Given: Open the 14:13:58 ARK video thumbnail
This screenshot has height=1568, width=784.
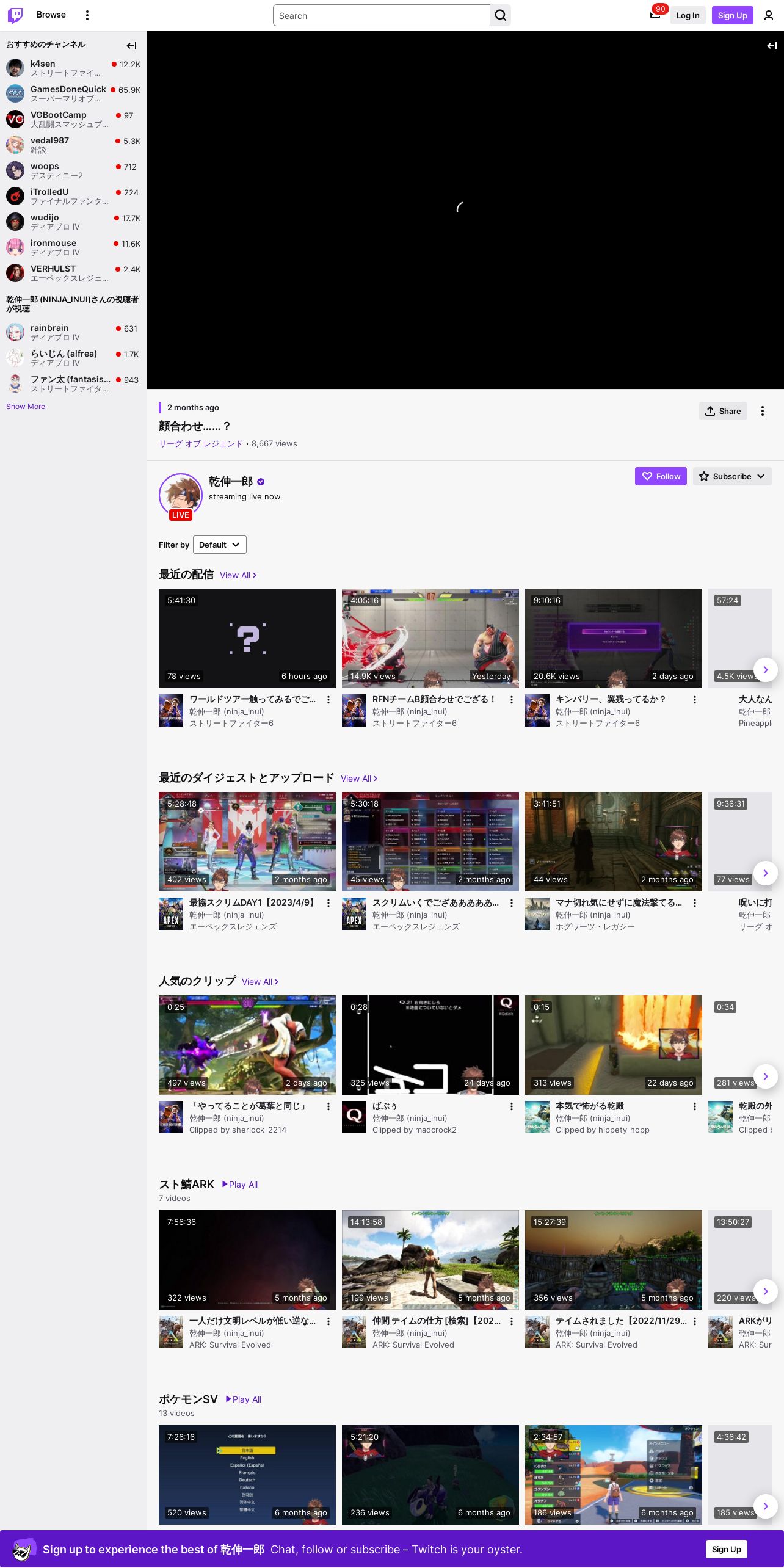Looking at the screenshot, I should point(430,1260).
